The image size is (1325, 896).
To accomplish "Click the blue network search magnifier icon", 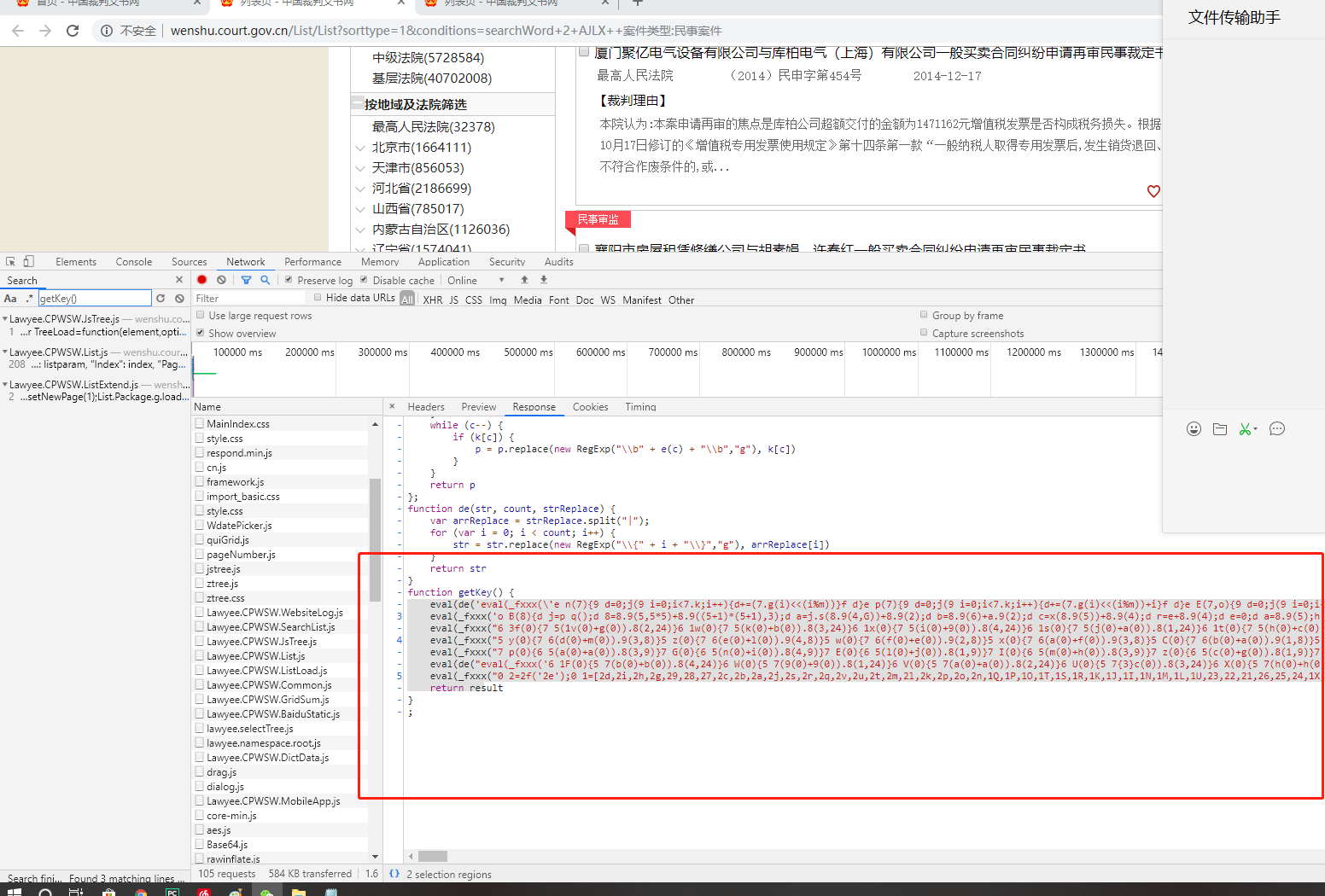I will [266, 280].
